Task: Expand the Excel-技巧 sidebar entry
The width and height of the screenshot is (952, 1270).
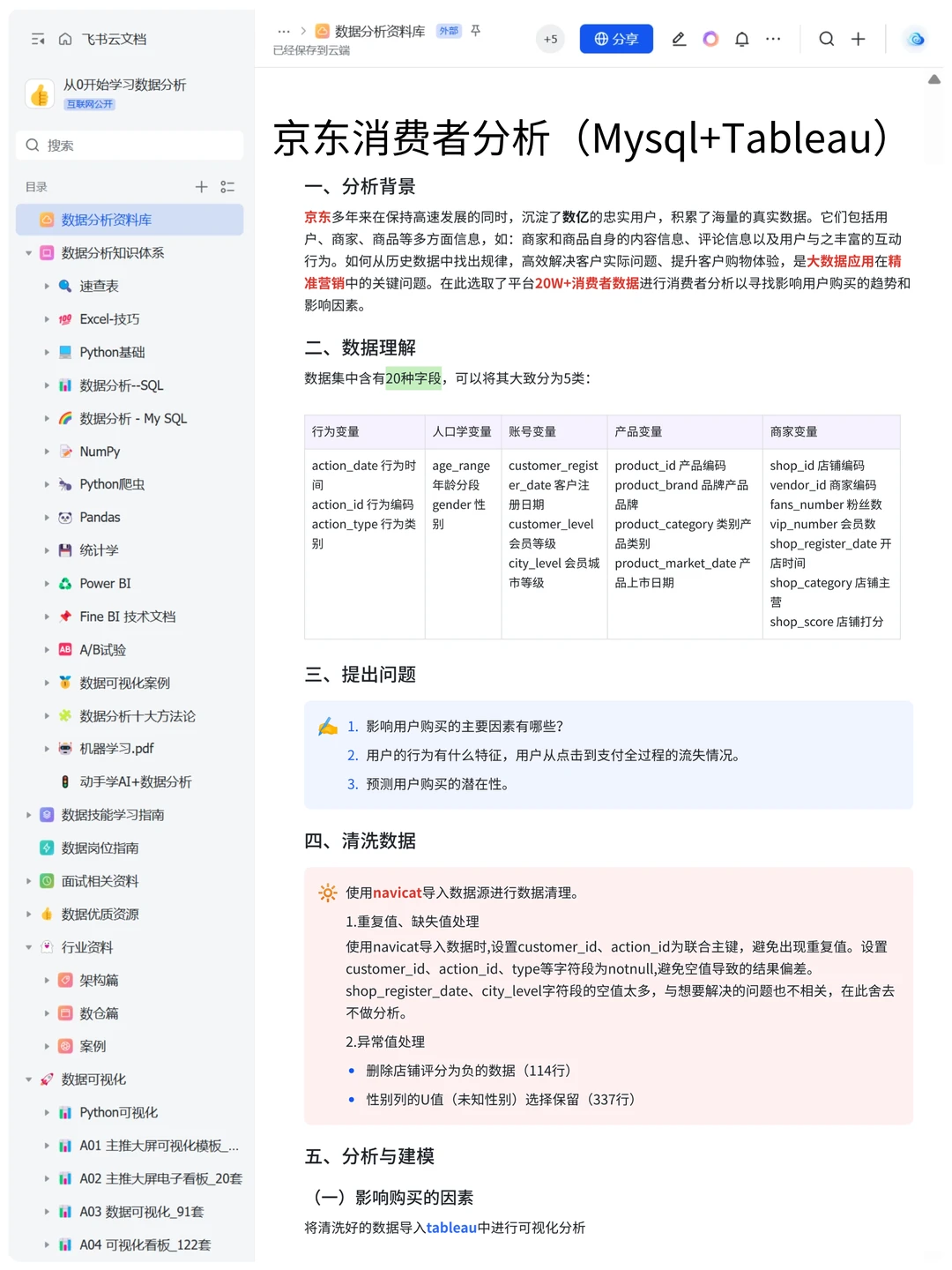Action: pos(47,318)
